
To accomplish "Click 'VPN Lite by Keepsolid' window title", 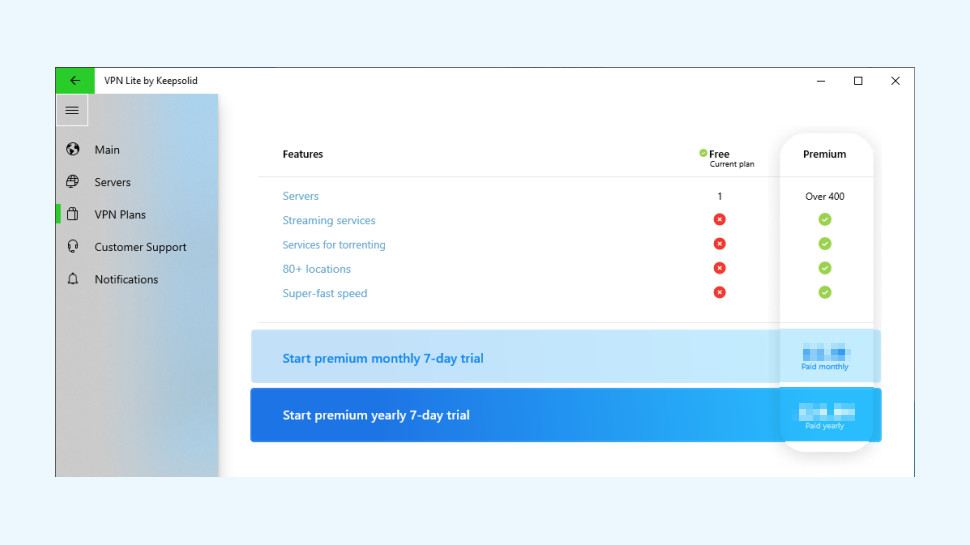I will 151,80.
